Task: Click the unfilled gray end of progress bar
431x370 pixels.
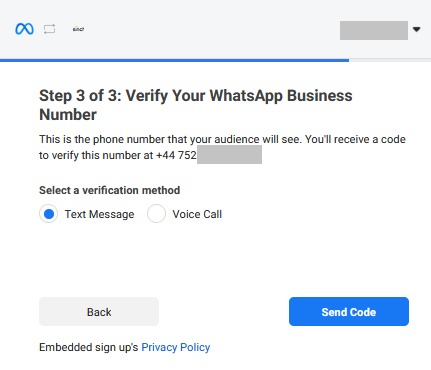Action: coord(390,60)
